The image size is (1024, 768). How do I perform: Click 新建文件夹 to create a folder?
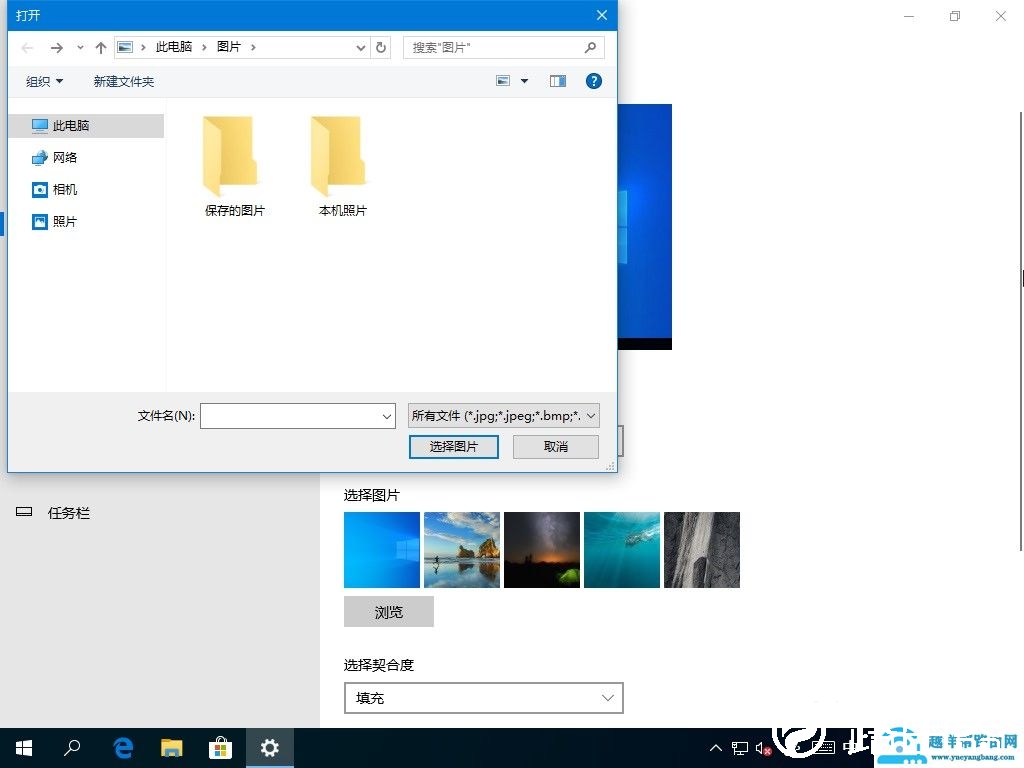(123, 81)
